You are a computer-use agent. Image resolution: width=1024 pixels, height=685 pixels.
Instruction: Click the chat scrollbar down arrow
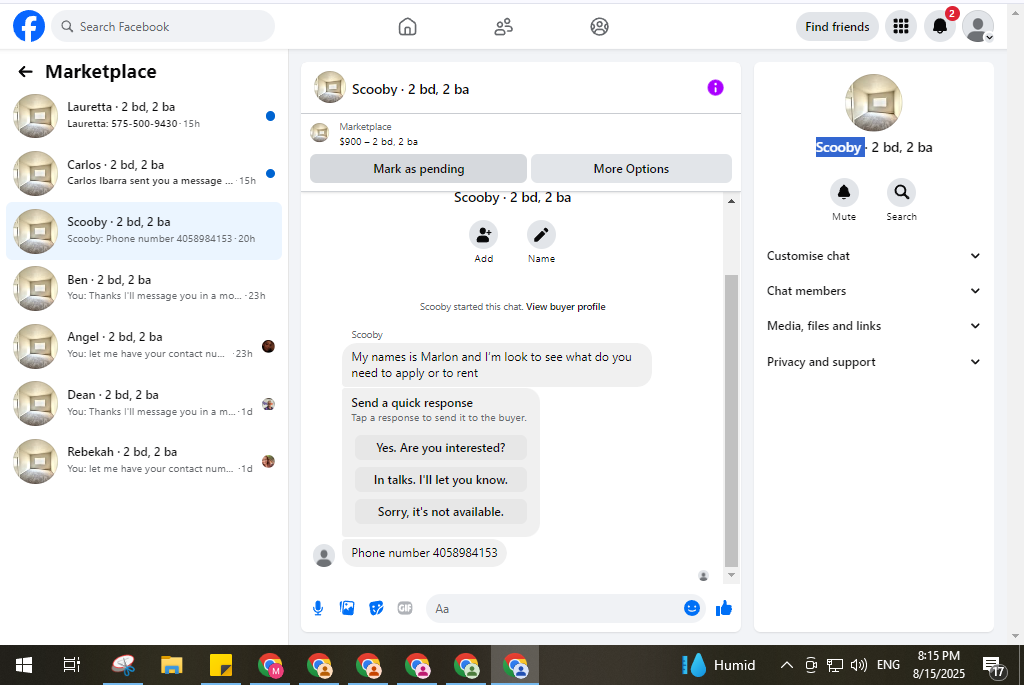coord(731,575)
